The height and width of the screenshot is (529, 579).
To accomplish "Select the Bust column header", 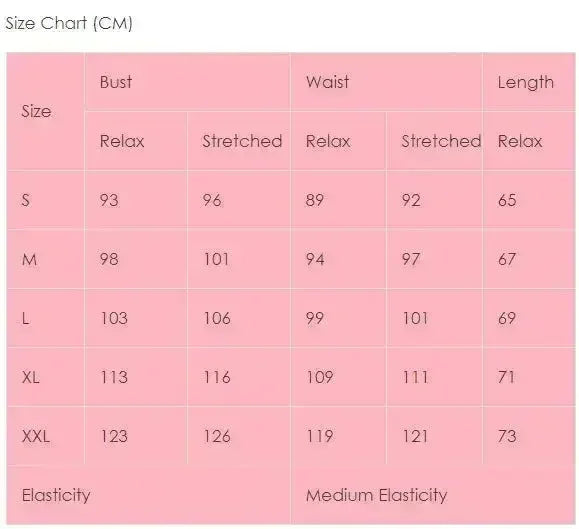I will click(116, 82).
